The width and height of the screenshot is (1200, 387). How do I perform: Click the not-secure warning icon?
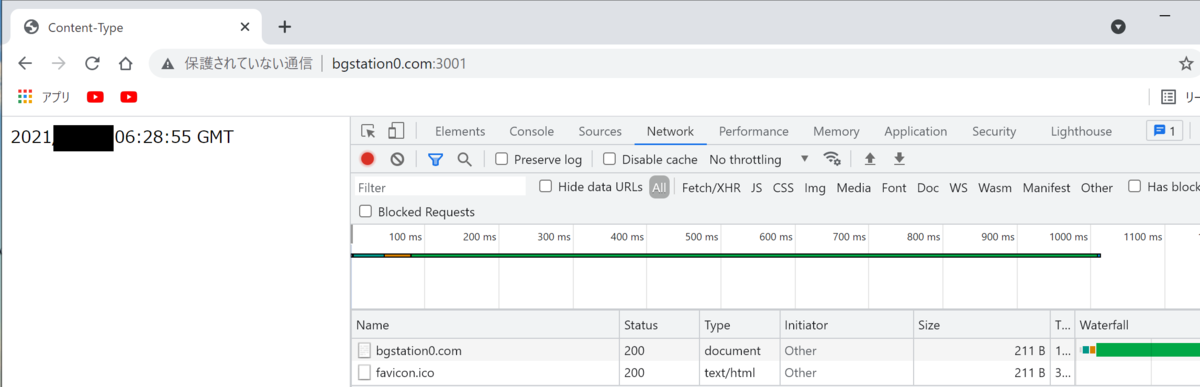click(x=168, y=63)
